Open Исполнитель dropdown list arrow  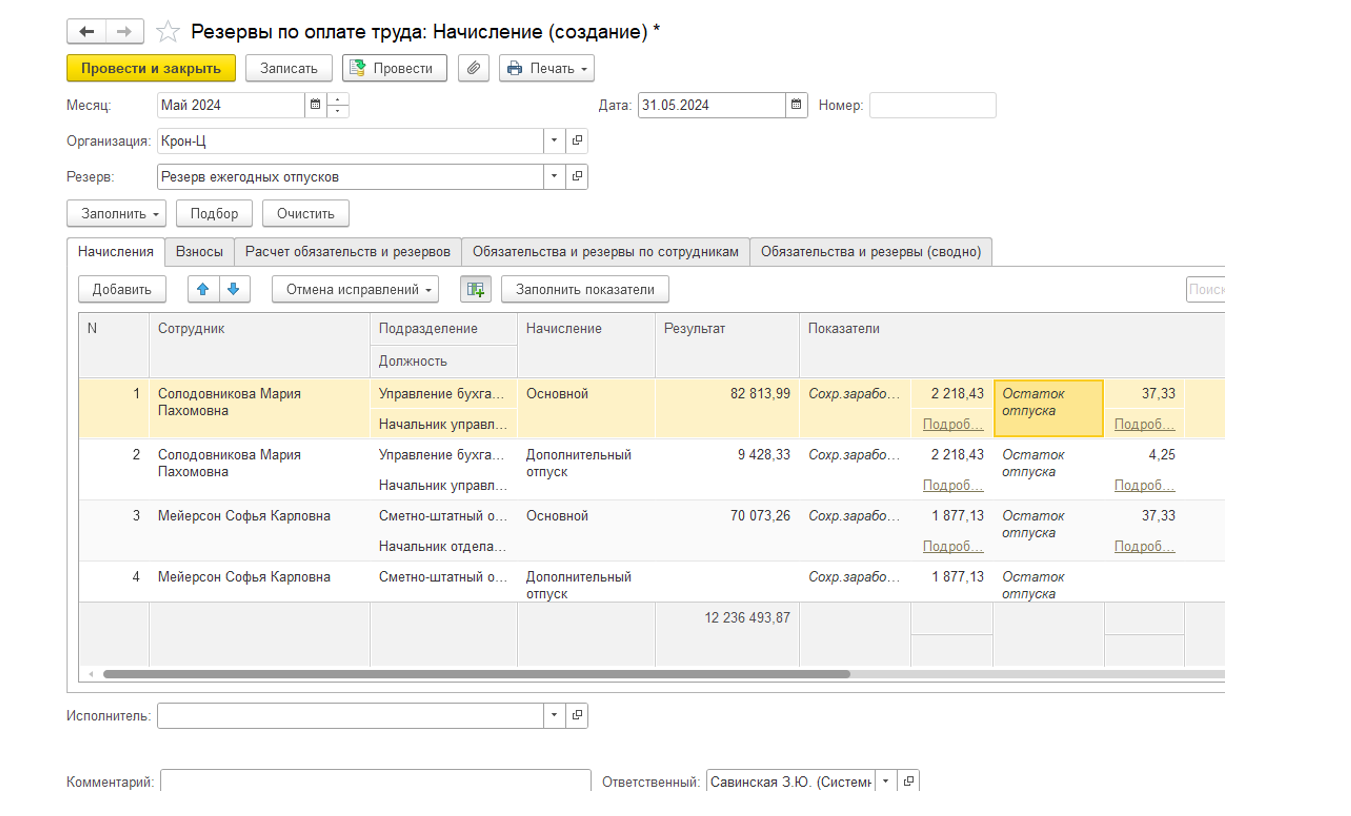point(555,716)
